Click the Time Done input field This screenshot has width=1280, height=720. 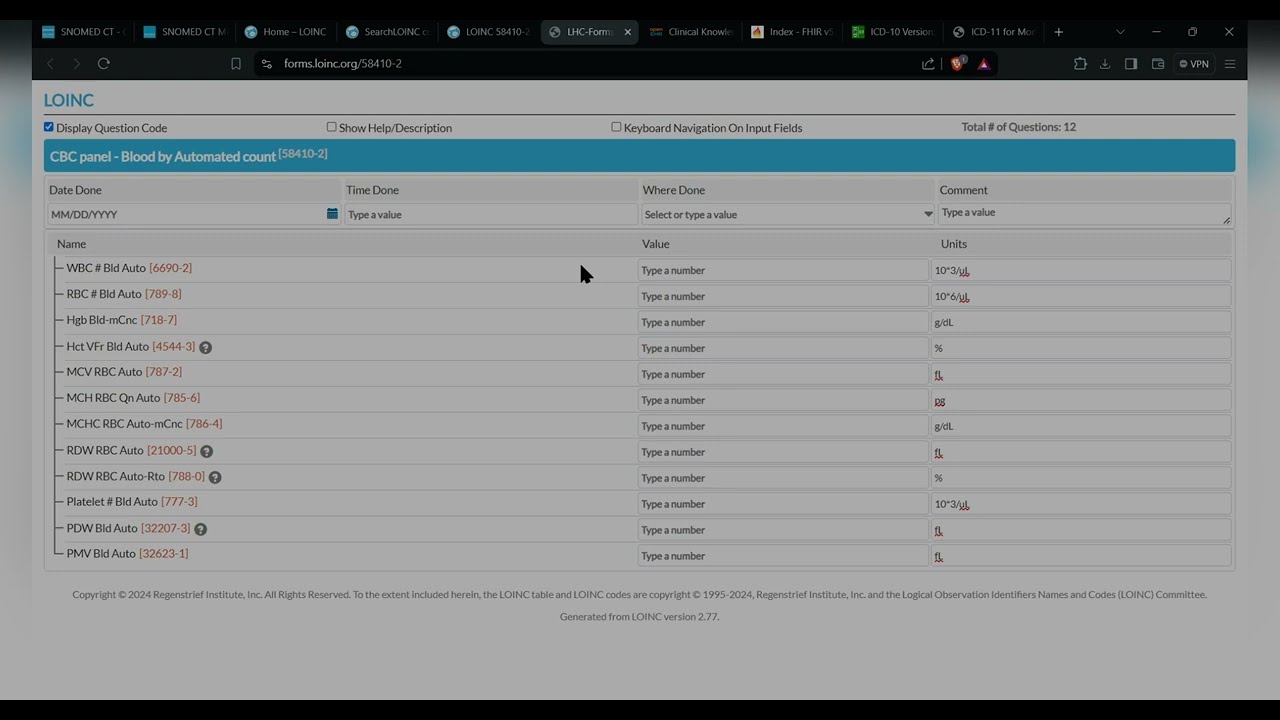[x=491, y=214]
